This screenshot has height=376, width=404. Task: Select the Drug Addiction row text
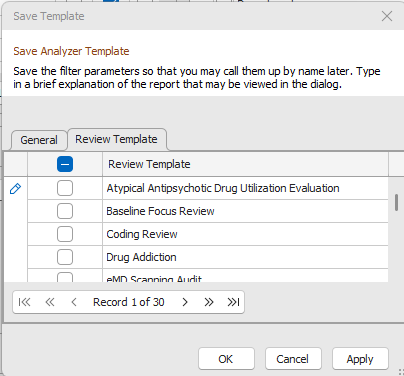pos(141,257)
